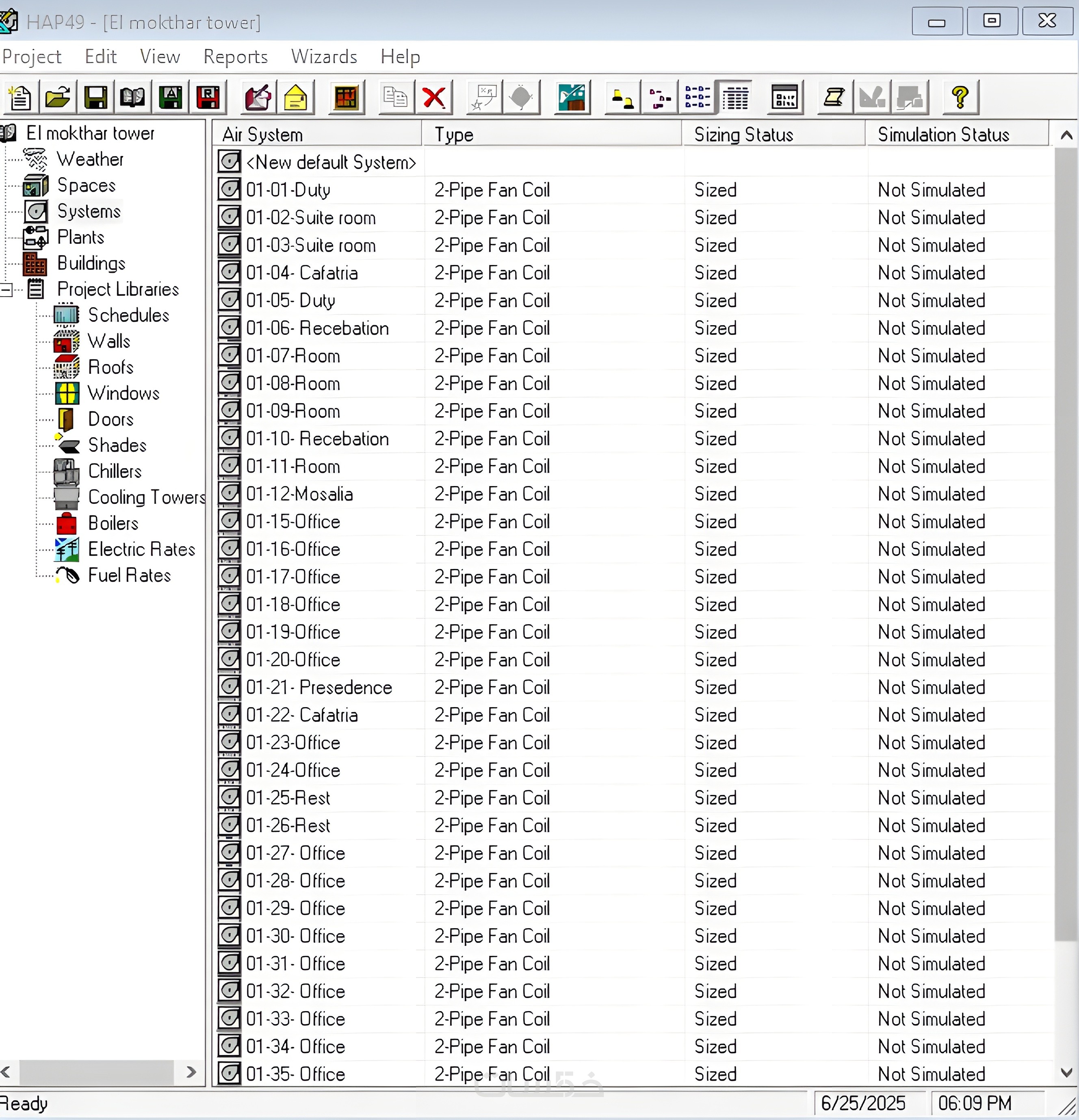Switch to the details list view icon
The image size is (1079, 1120).
735,97
